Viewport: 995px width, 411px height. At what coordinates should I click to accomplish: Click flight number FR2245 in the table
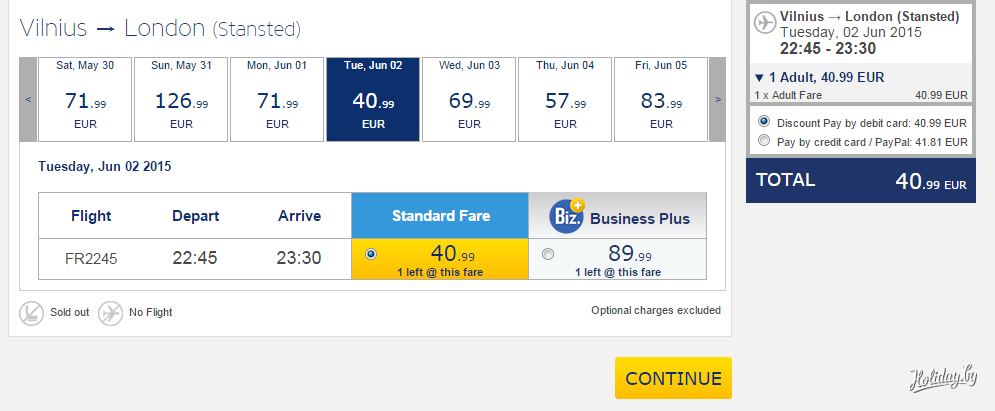(x=91, y=258)
